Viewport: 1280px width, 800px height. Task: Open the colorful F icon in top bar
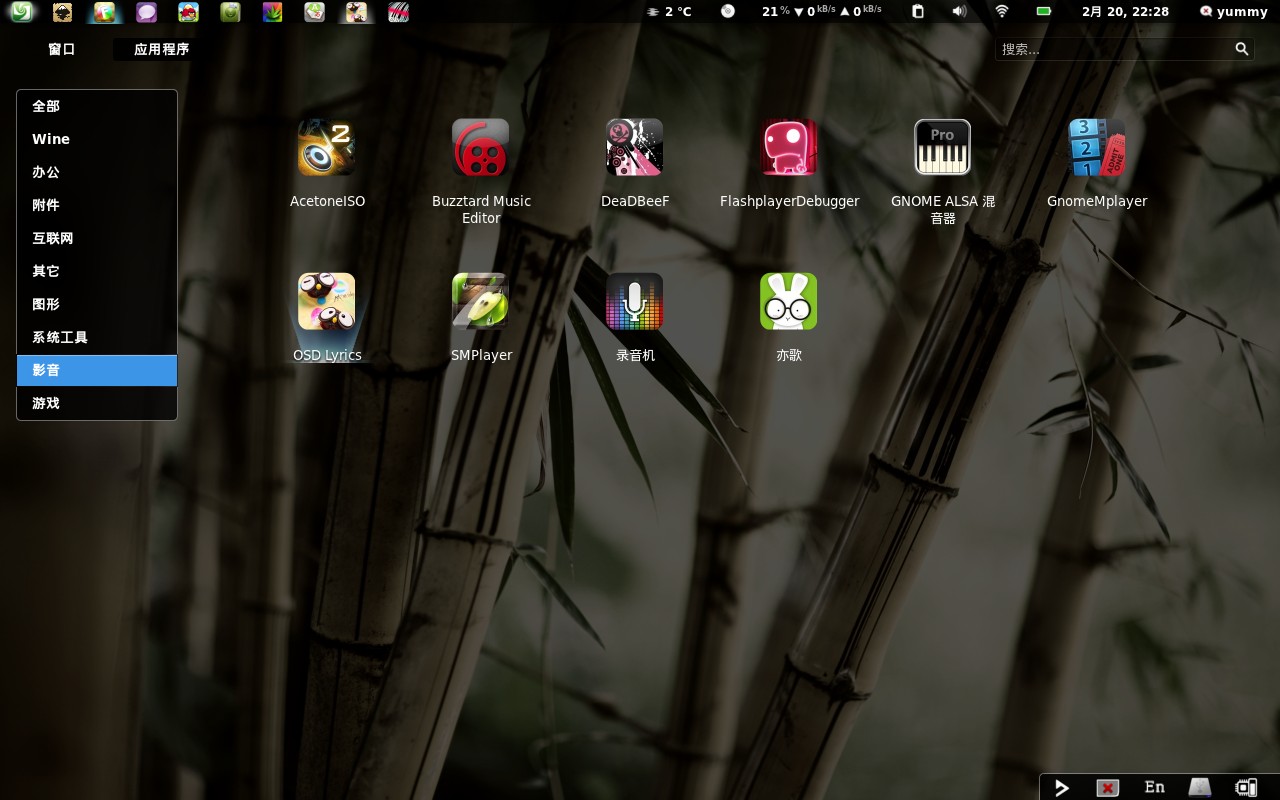(104, 12)
